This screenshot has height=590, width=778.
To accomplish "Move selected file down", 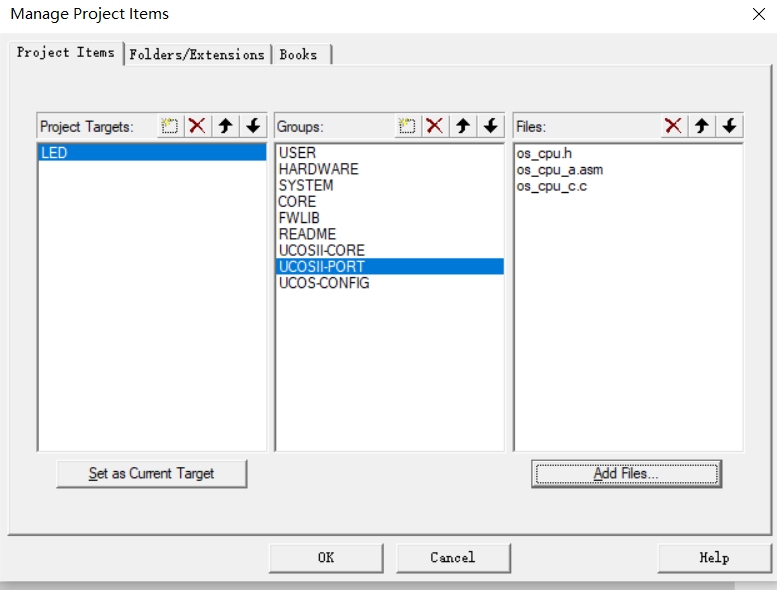I will (729, 126).
